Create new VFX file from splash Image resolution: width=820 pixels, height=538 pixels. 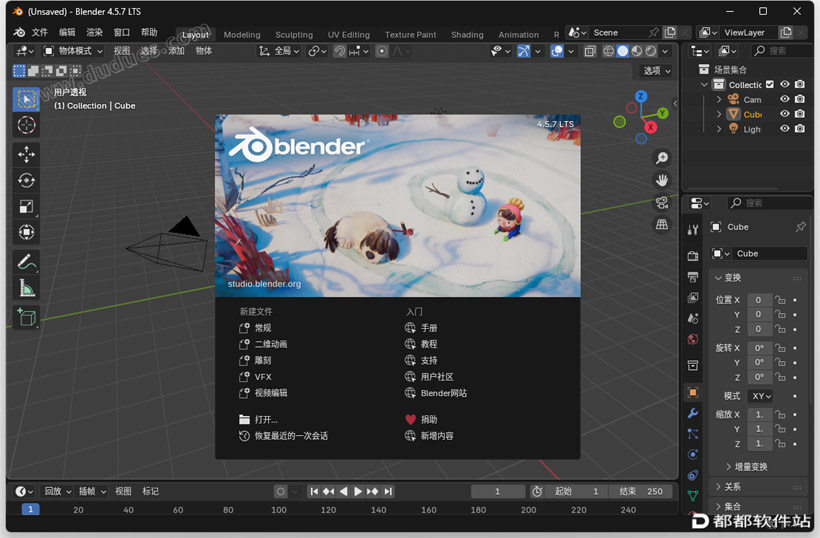[255, 376]
